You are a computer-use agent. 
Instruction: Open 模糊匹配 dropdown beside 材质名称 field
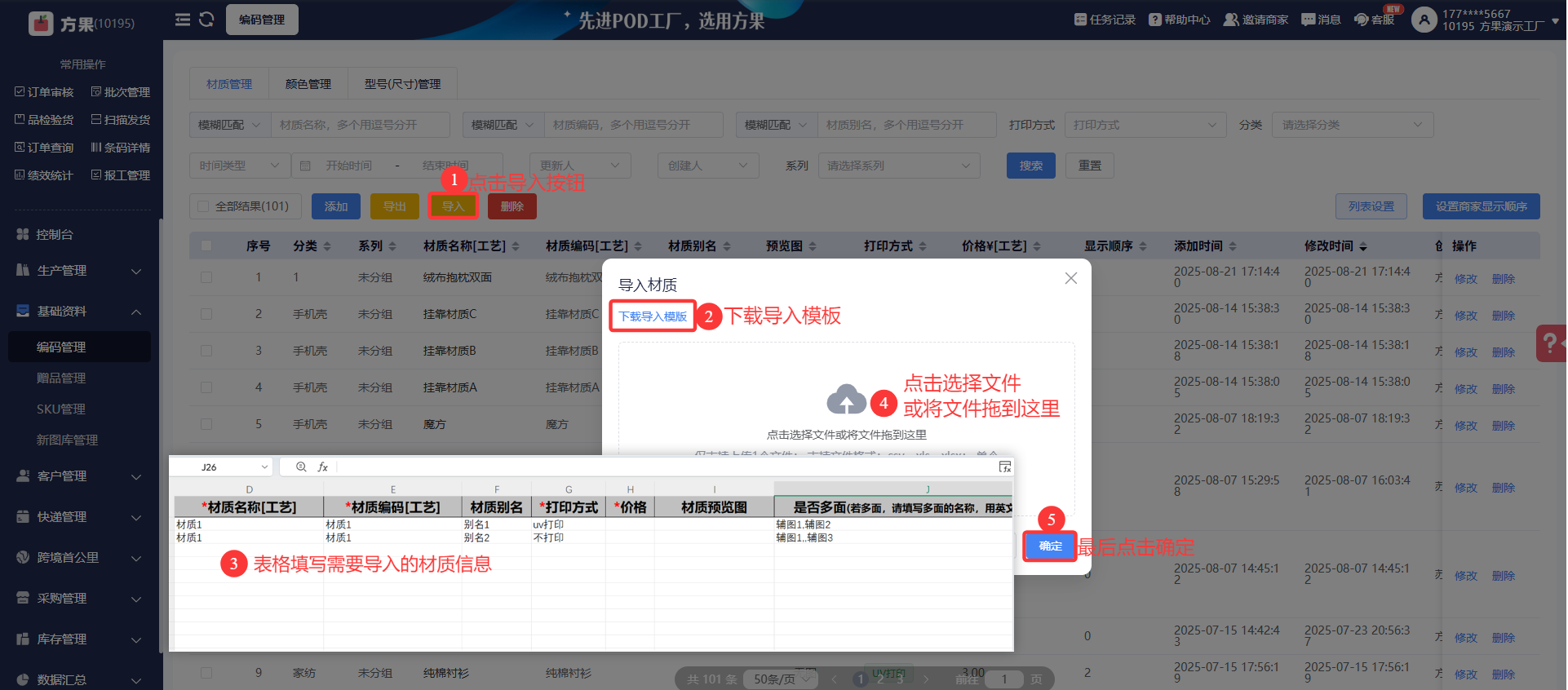tap(230, 125)
